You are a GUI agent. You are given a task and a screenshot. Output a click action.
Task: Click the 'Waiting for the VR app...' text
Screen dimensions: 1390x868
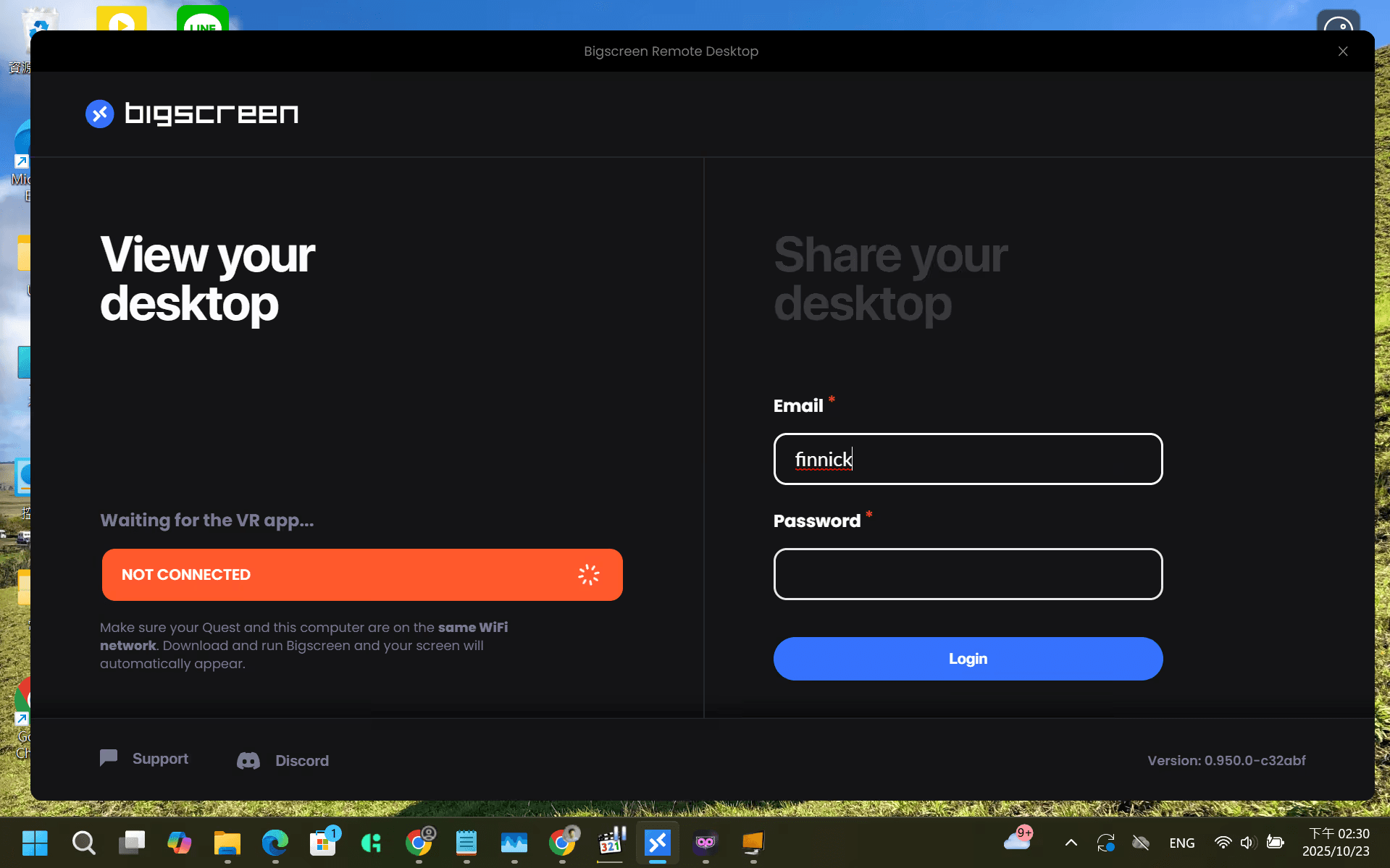click(207, 521)
